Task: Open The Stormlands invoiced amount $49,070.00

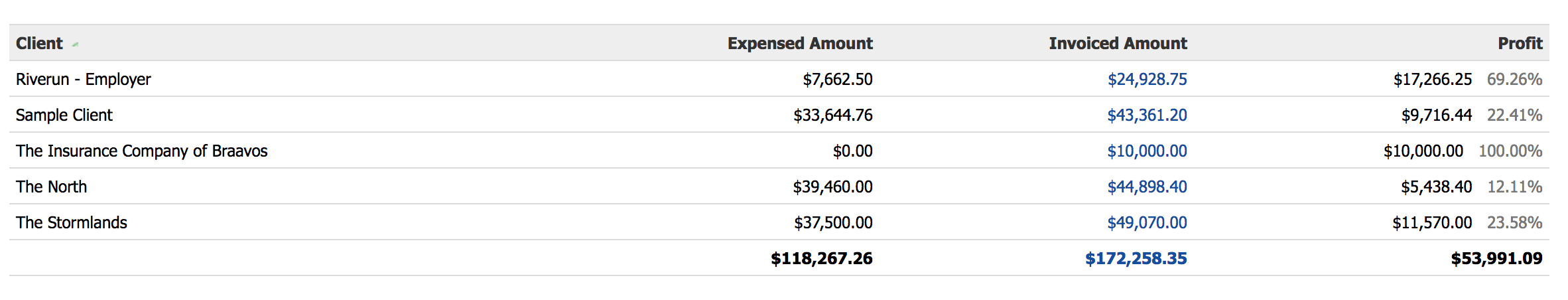Action: point(1147,222)
